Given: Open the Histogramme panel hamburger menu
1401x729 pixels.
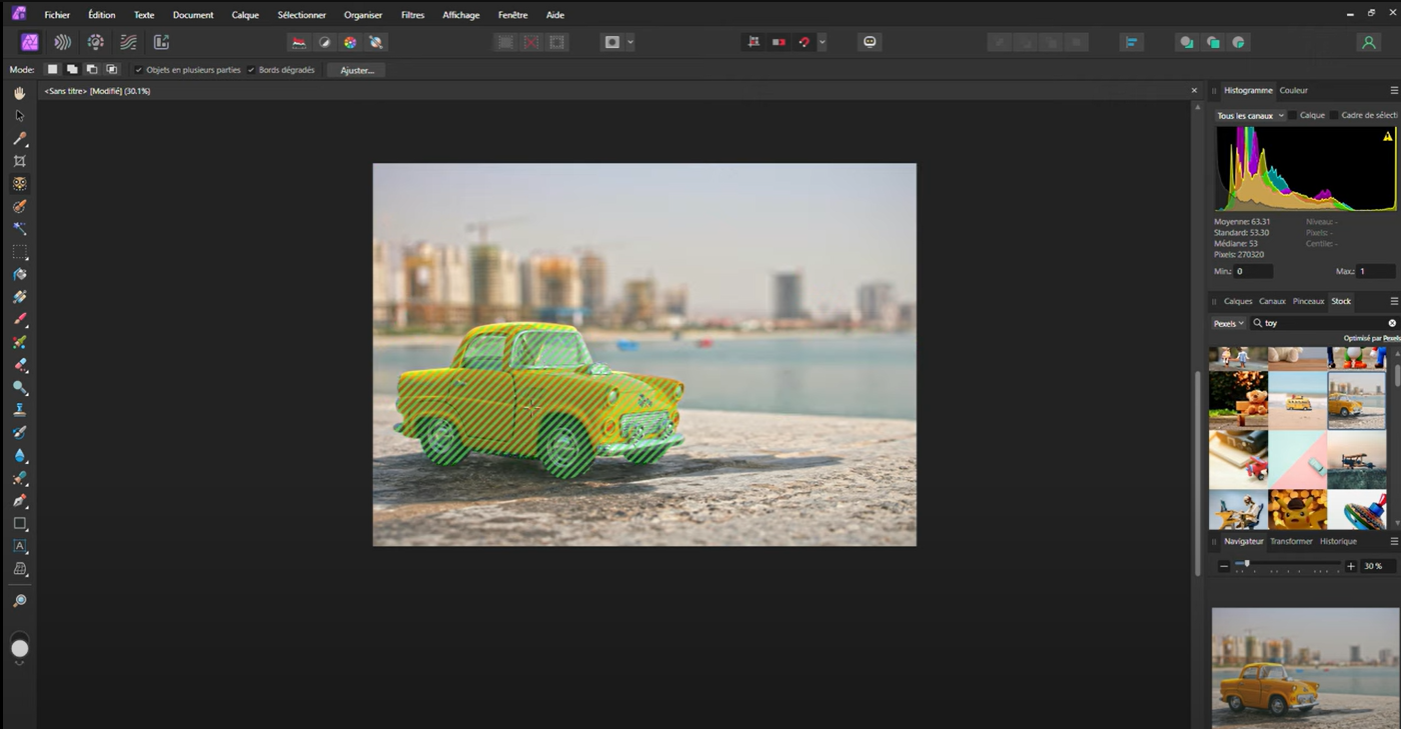Looking at the screenshot, I should [x=1394, y=90].
